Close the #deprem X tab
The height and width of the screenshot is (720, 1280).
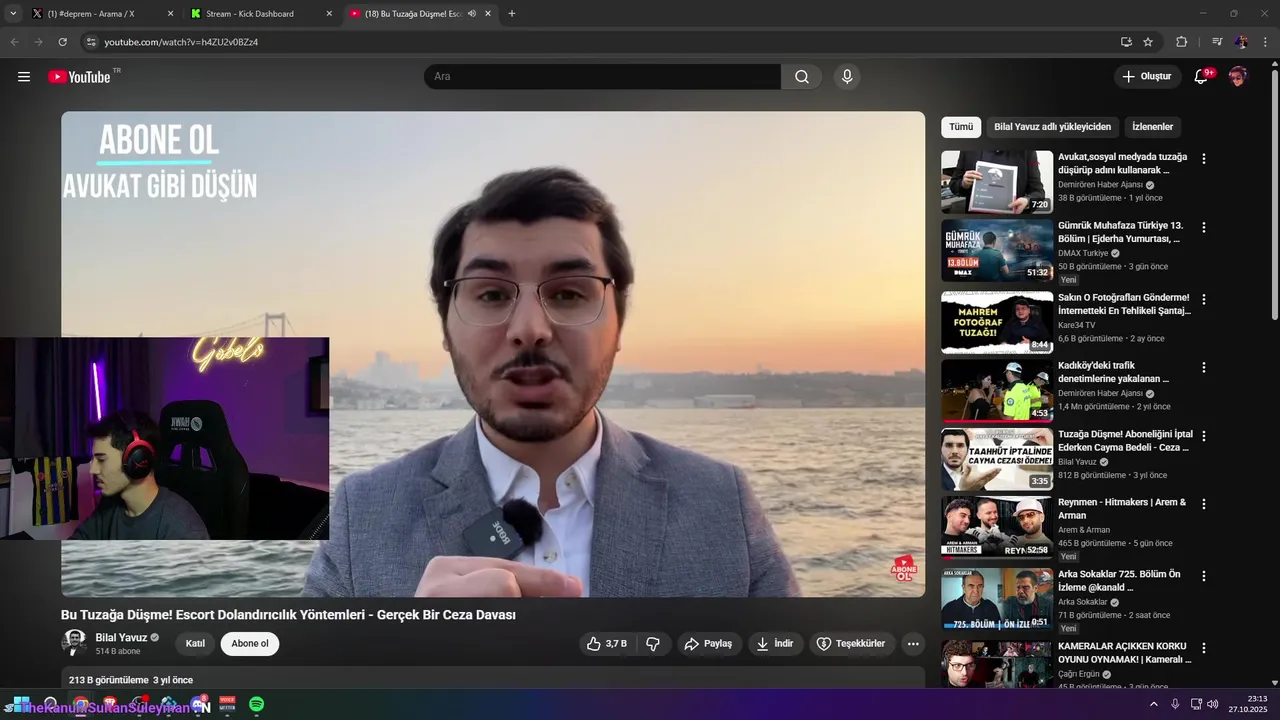point(170,14)
